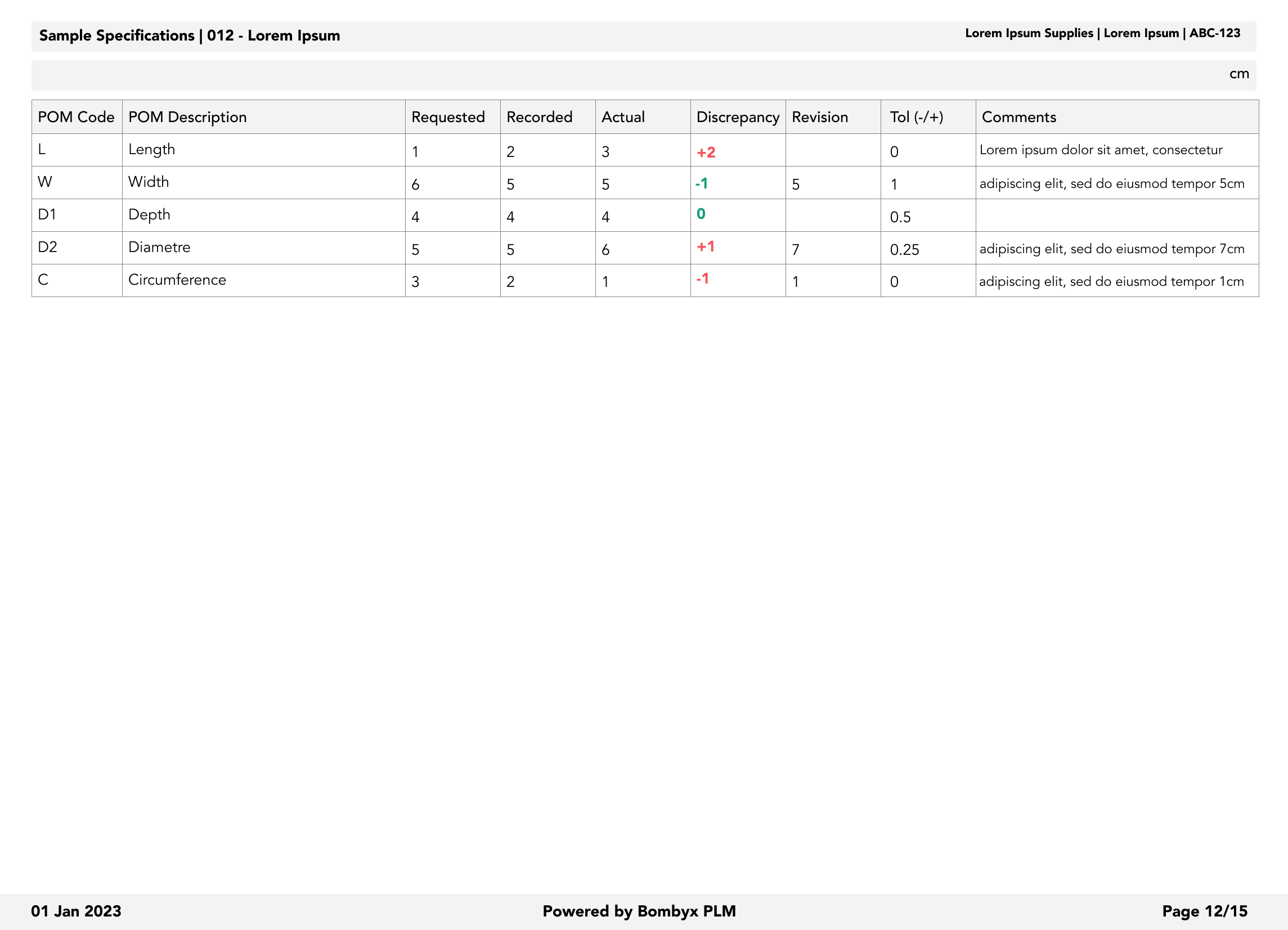Click Requested value '6' in Width row
This screenshot has width=1288, height=930.
[x=415, y=185]
